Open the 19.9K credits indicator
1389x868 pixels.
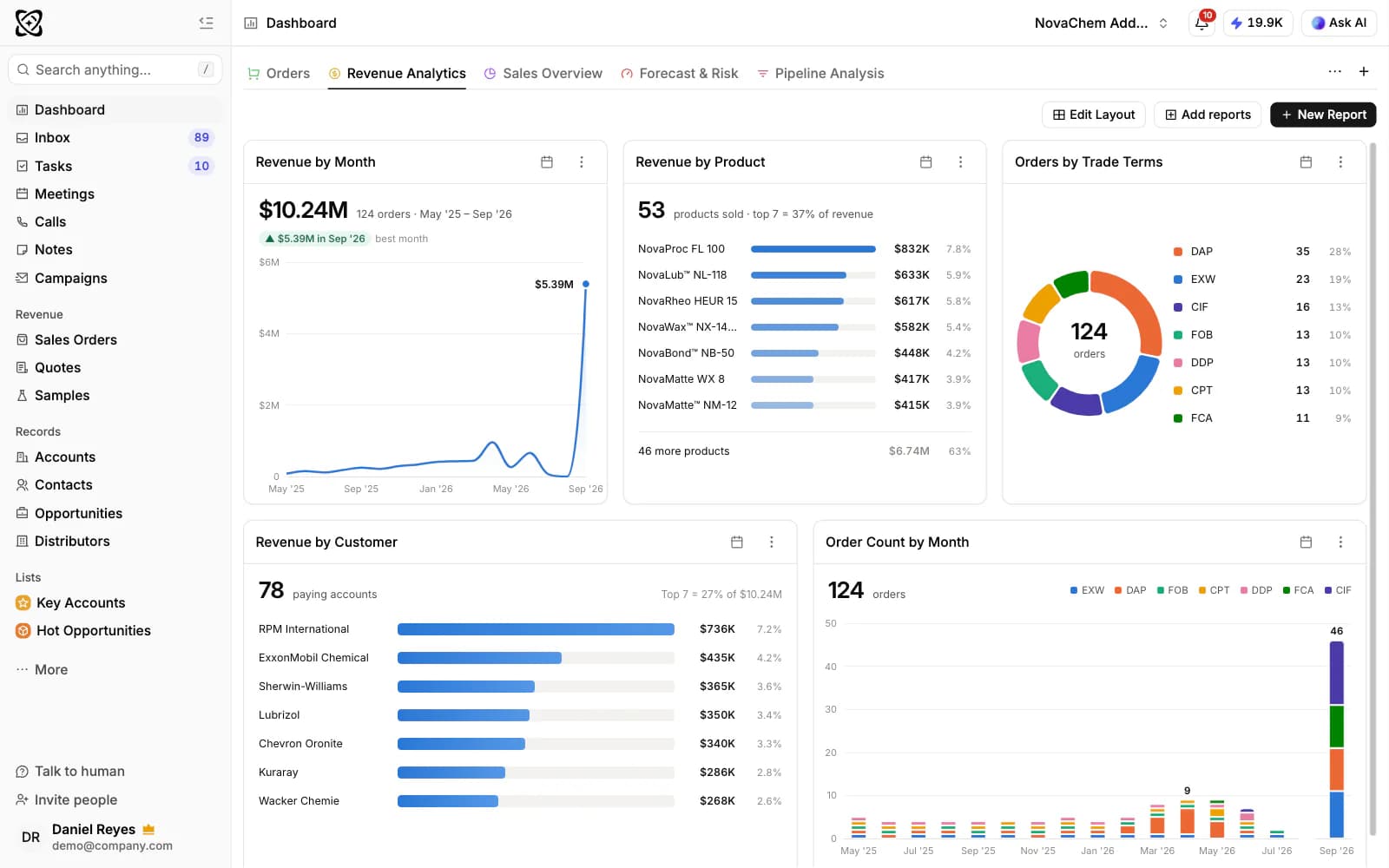[x=1257, y=23]
